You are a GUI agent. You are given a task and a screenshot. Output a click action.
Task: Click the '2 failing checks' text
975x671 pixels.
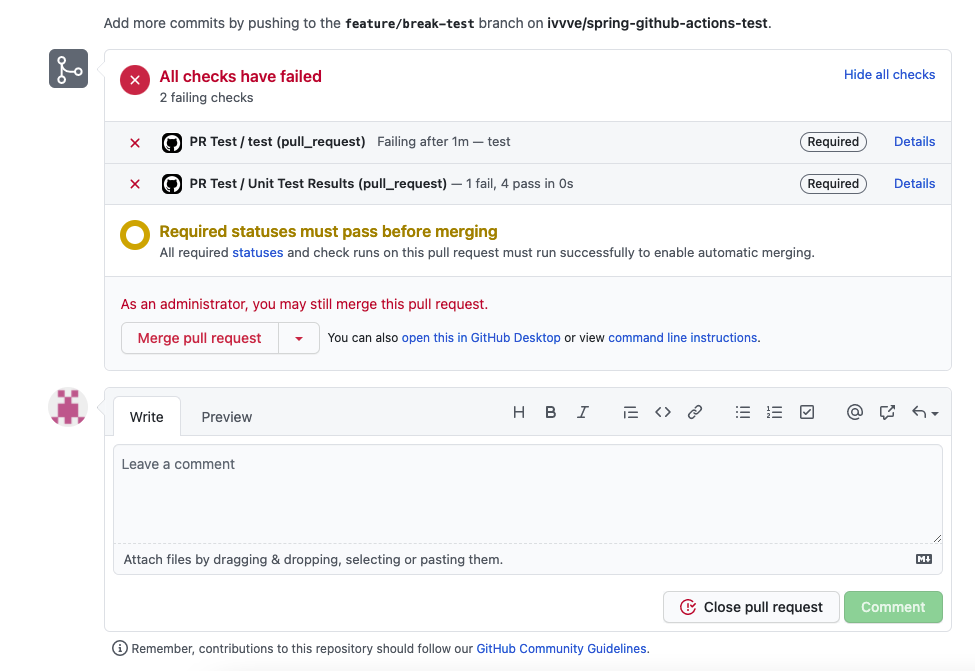pyautogui.click(x=206, y=98)
